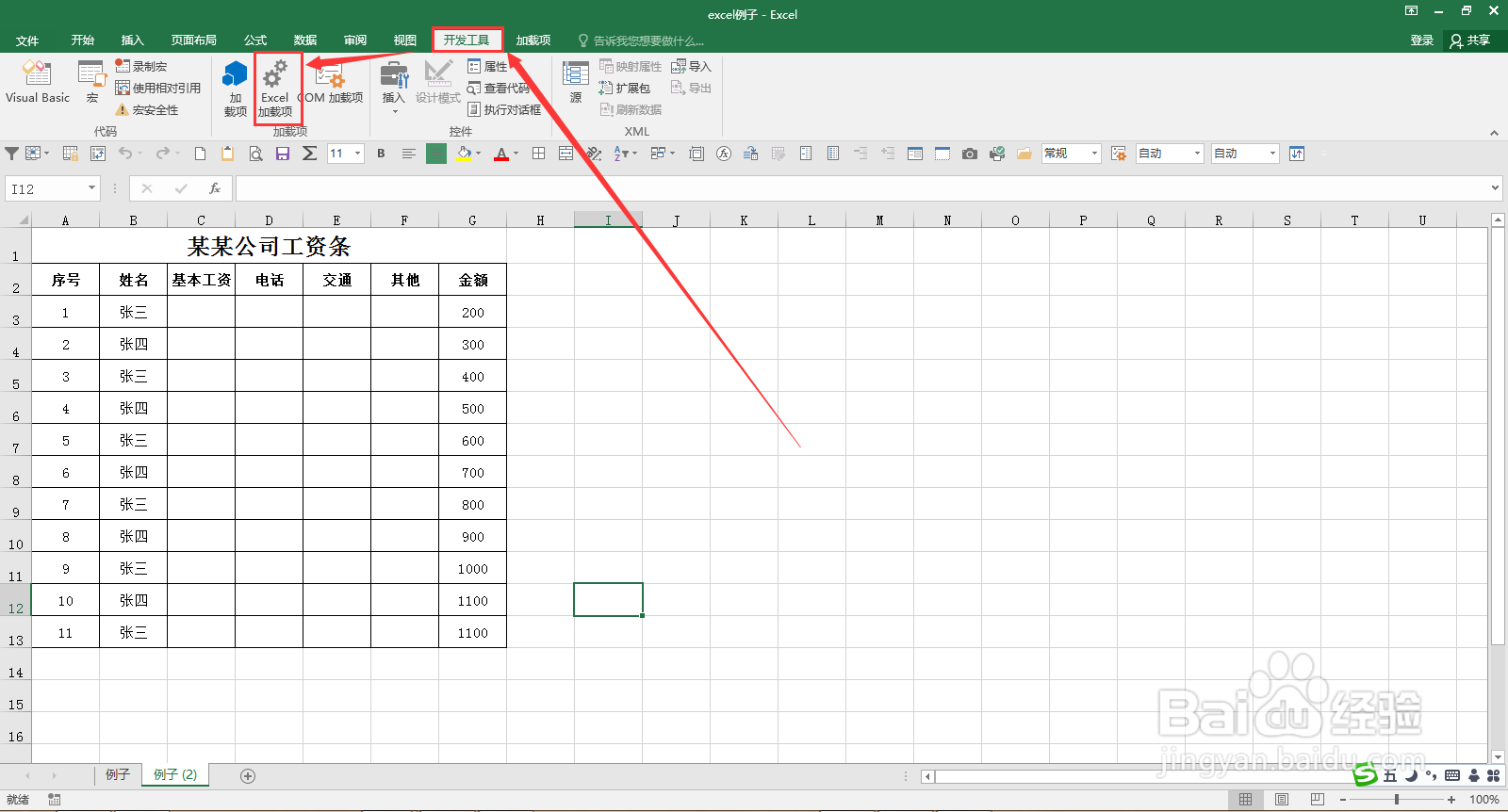The width and height of the screenshot is (1508, 812).
Task: Click the filter funnel icon in quick toolbar
Action: 12,154
